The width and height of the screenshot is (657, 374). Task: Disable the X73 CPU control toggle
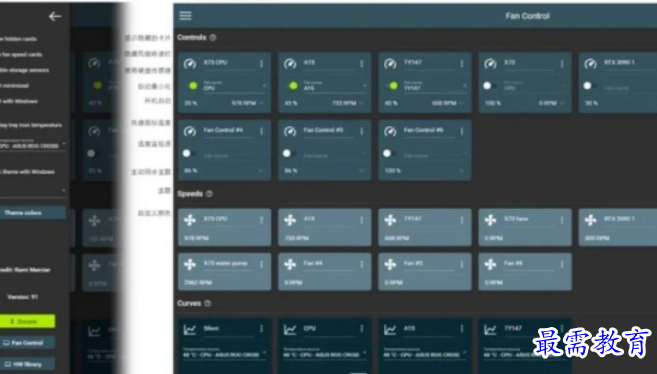191,86
